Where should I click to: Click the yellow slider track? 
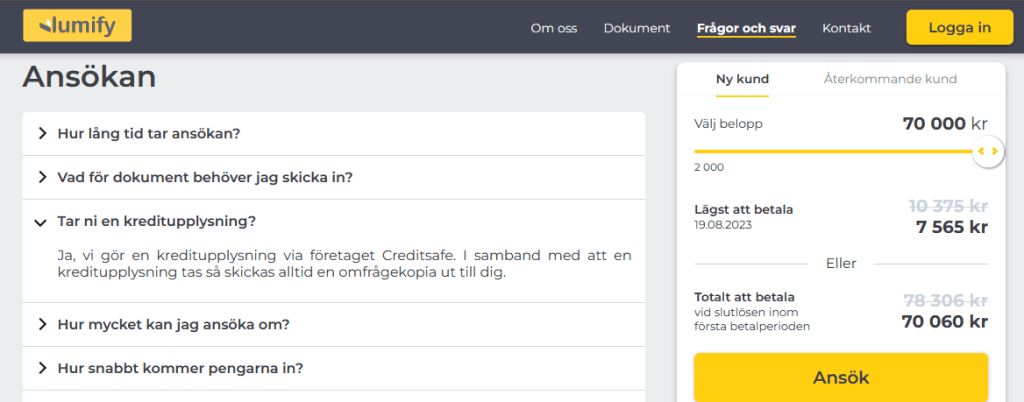[833, 151]
